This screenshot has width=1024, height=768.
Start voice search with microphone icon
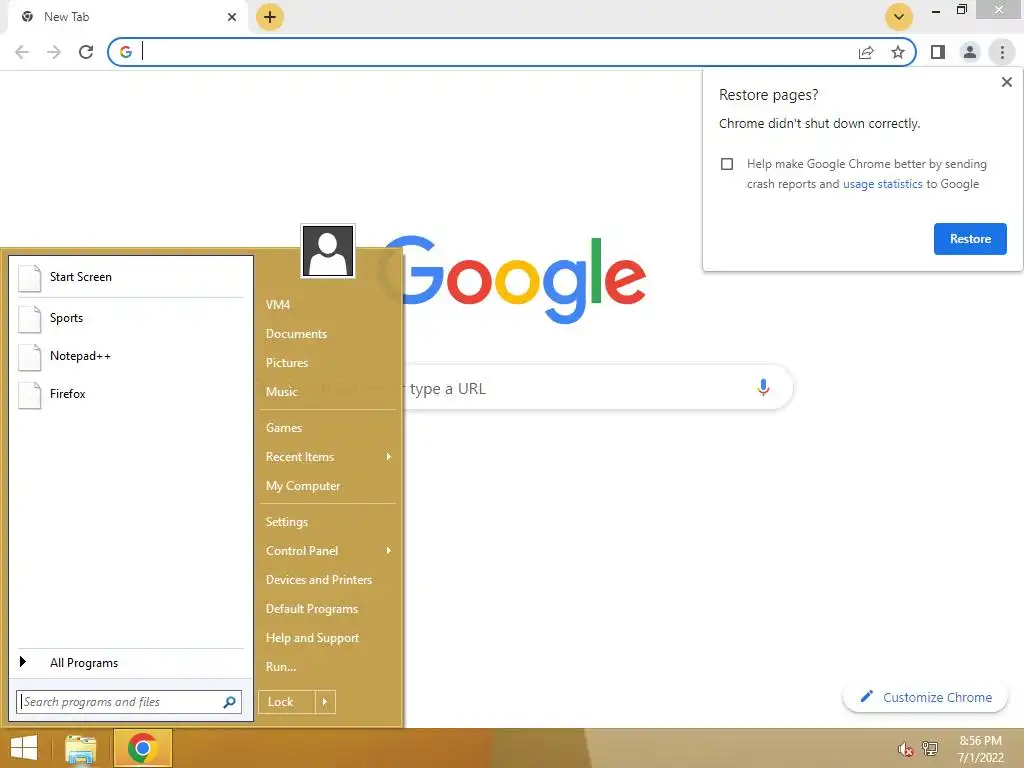[763, 388]
